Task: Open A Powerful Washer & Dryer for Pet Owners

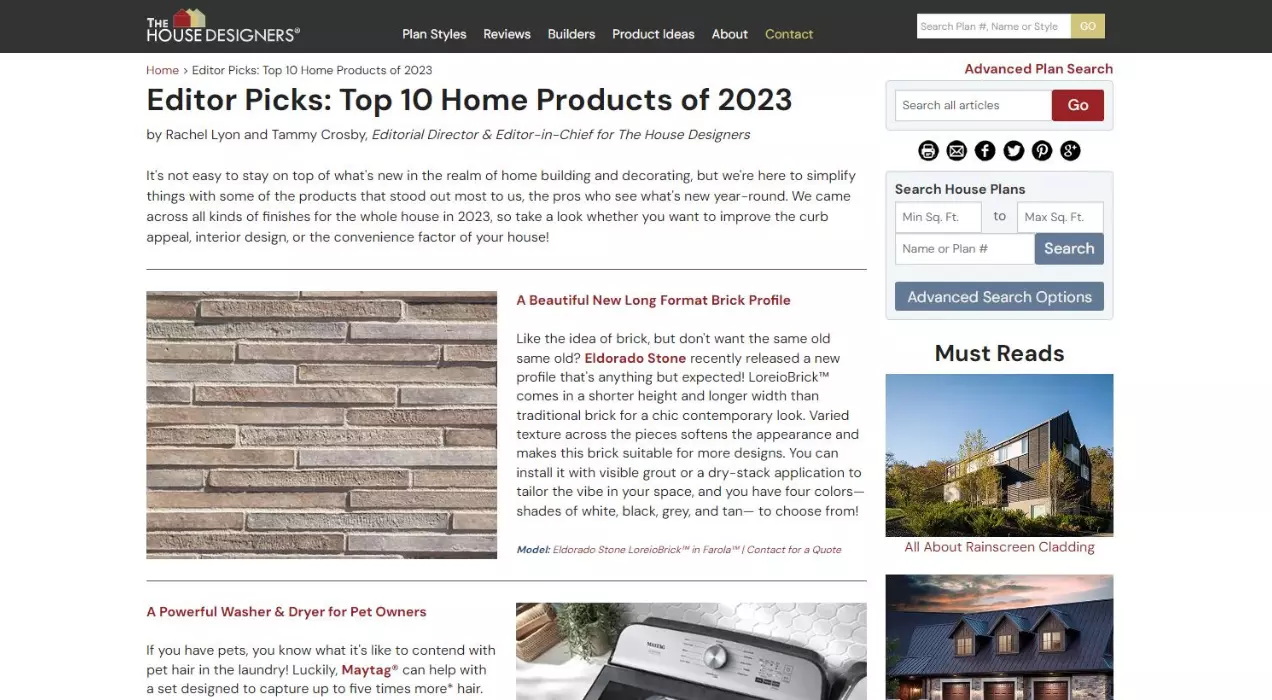Action: click(x=286, y=612)
